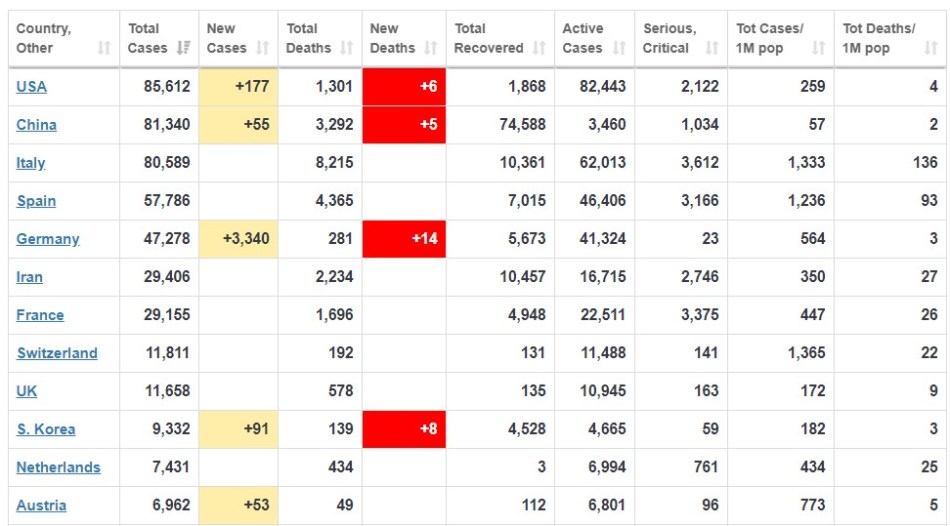
Task: Click Germany's red +14 new deaths cell
Action: (x=403, y=239)
